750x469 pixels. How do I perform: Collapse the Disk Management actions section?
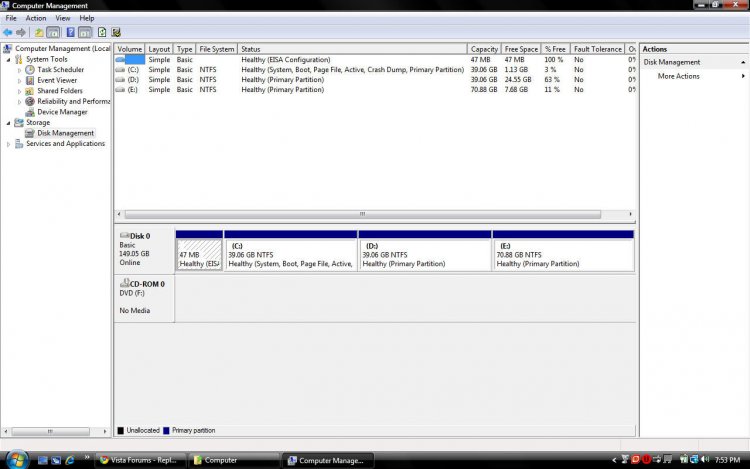click(743, 62)
